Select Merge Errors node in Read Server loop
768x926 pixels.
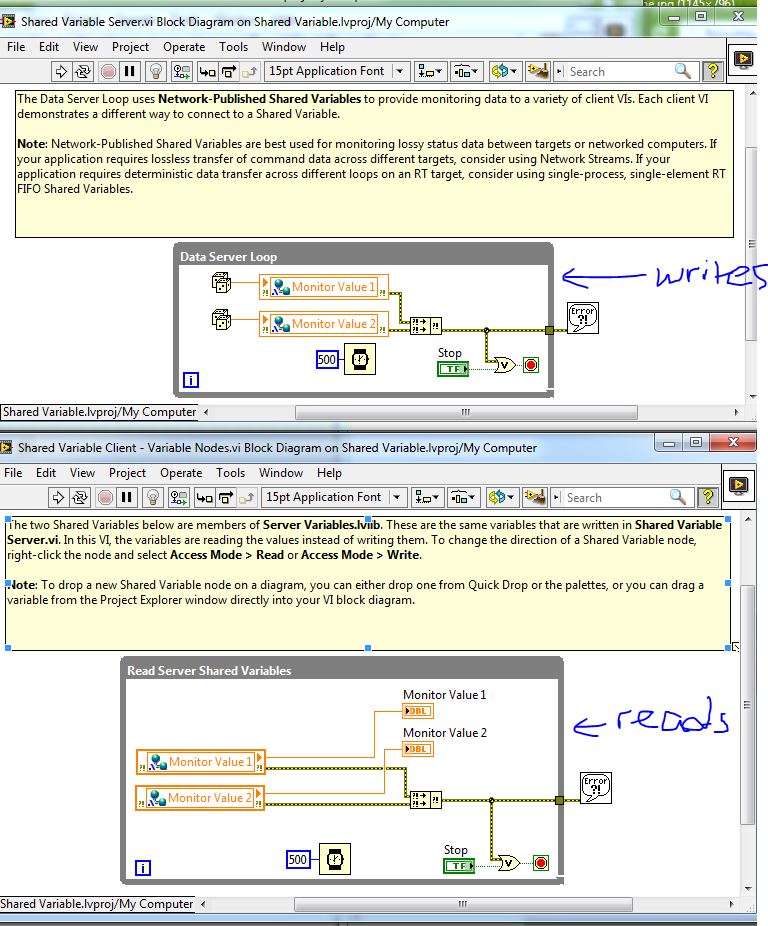point(425,800)
